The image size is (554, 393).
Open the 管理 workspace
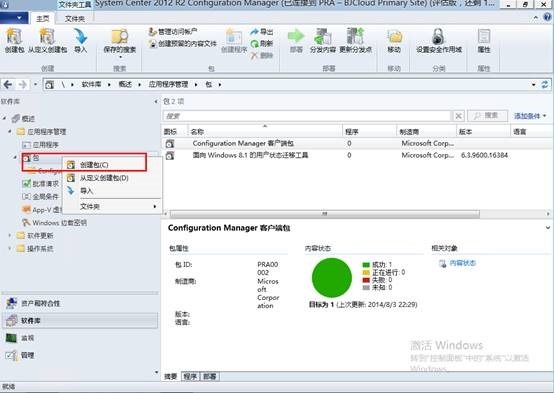(x=80, y=355)
